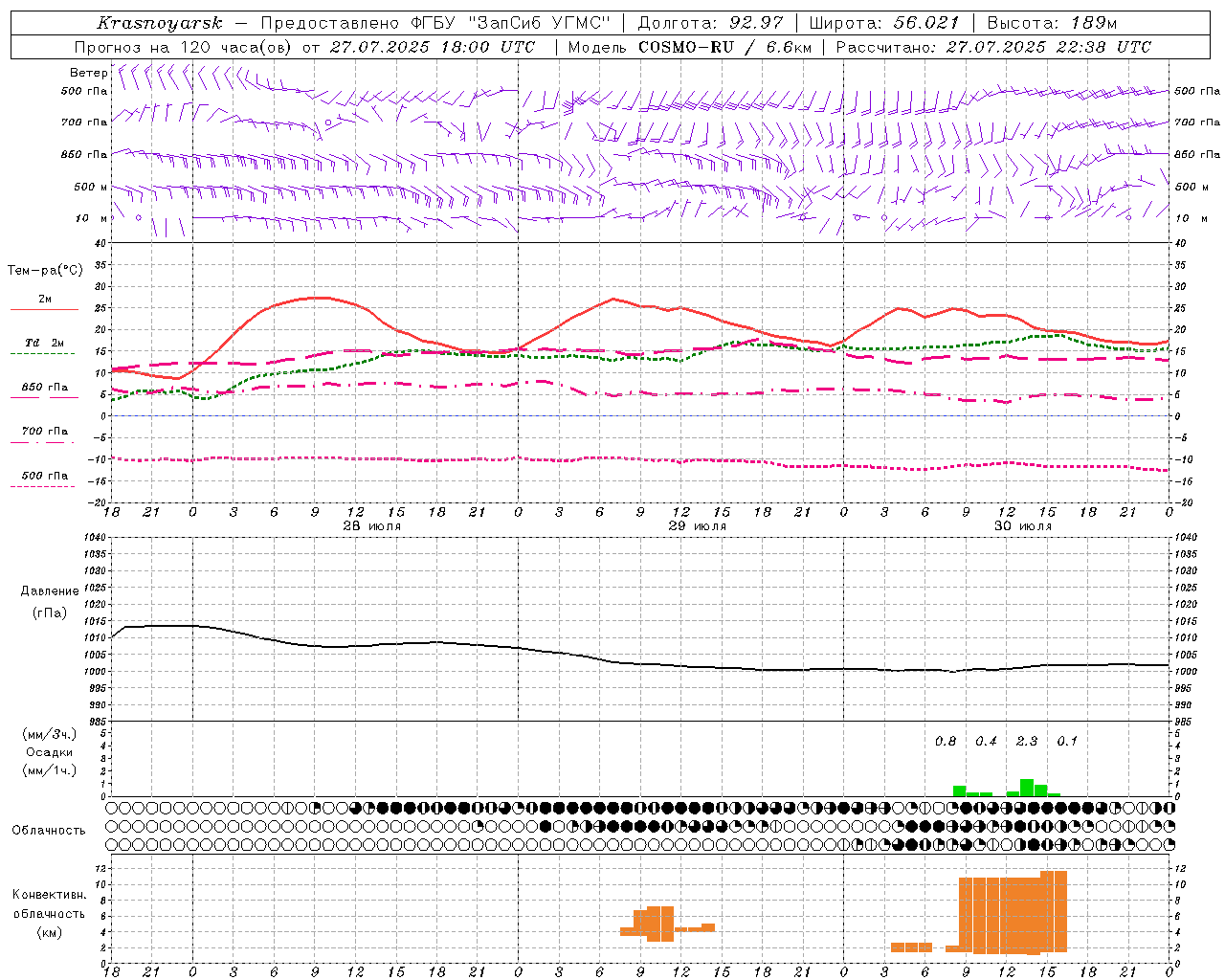Click the Широта: 56.021 value
Screen dimensions: 1225x980
pos(883,23)
